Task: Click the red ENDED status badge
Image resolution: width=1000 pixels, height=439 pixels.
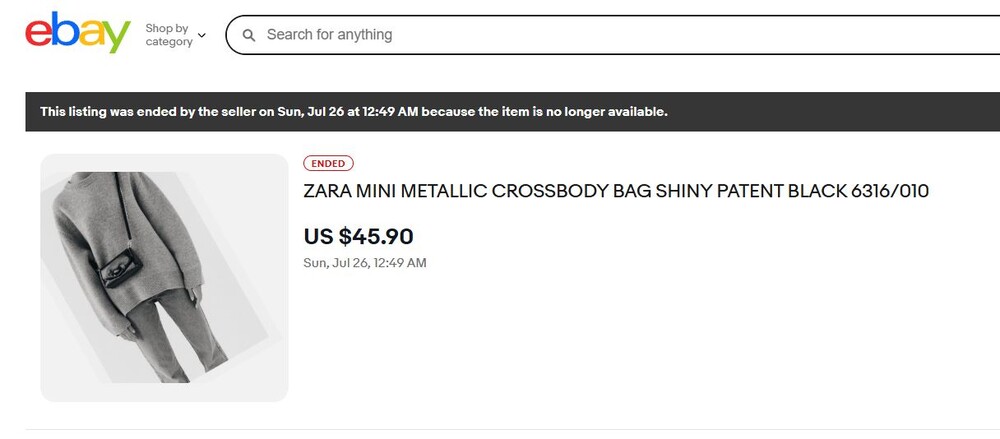Action: 328,163
